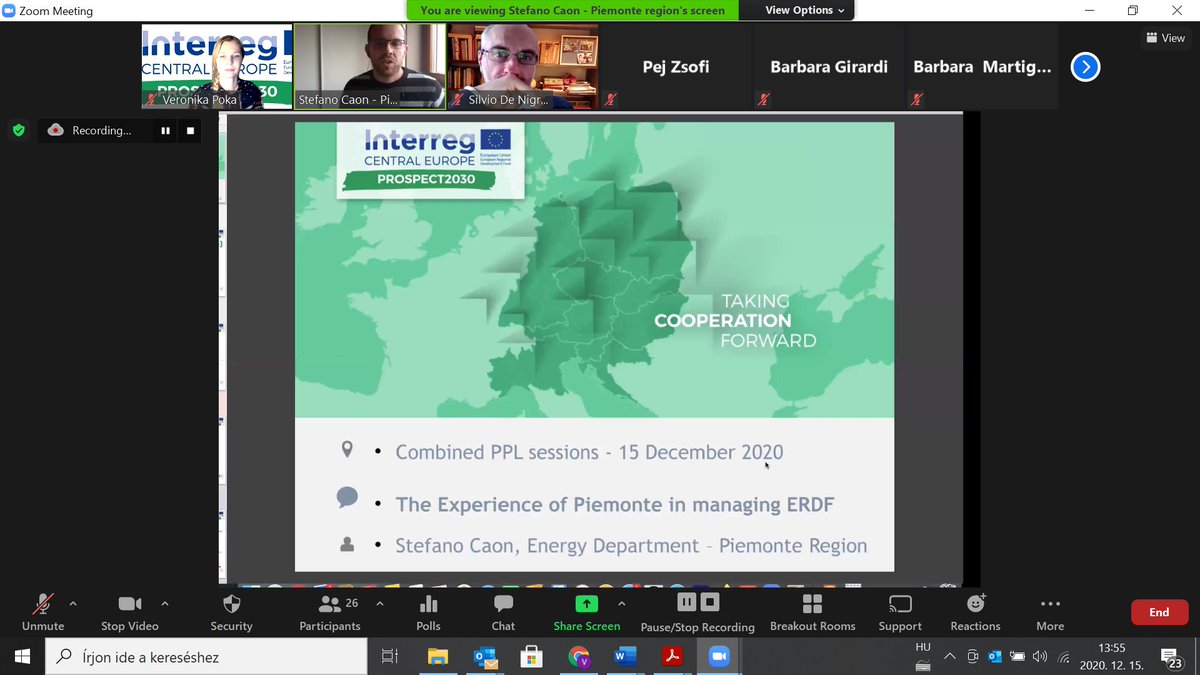Click the Breakout Rooms icon
The image size is (1200, 675).
tap(812, 611)
